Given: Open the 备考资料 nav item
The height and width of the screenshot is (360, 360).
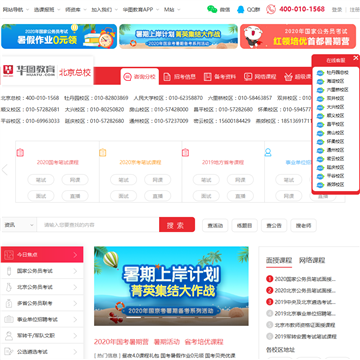Looking at the screenshot, I should 220,77.
